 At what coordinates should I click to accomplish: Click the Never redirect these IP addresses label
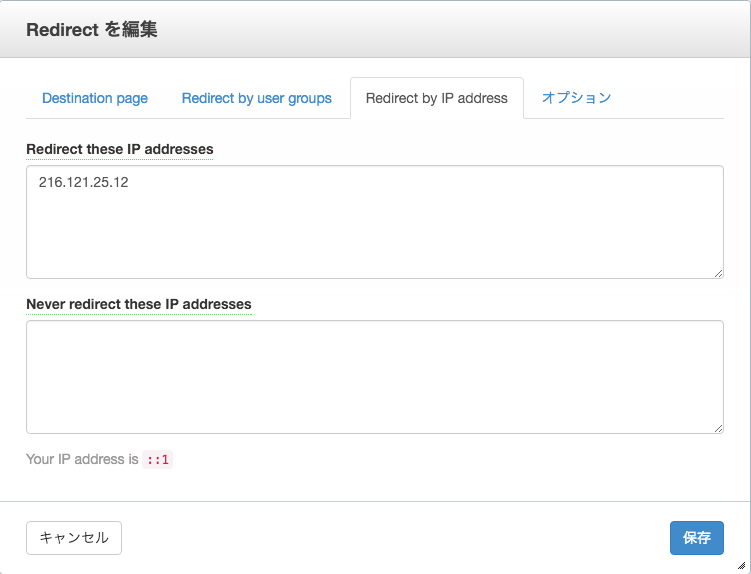tap(138, 304)
